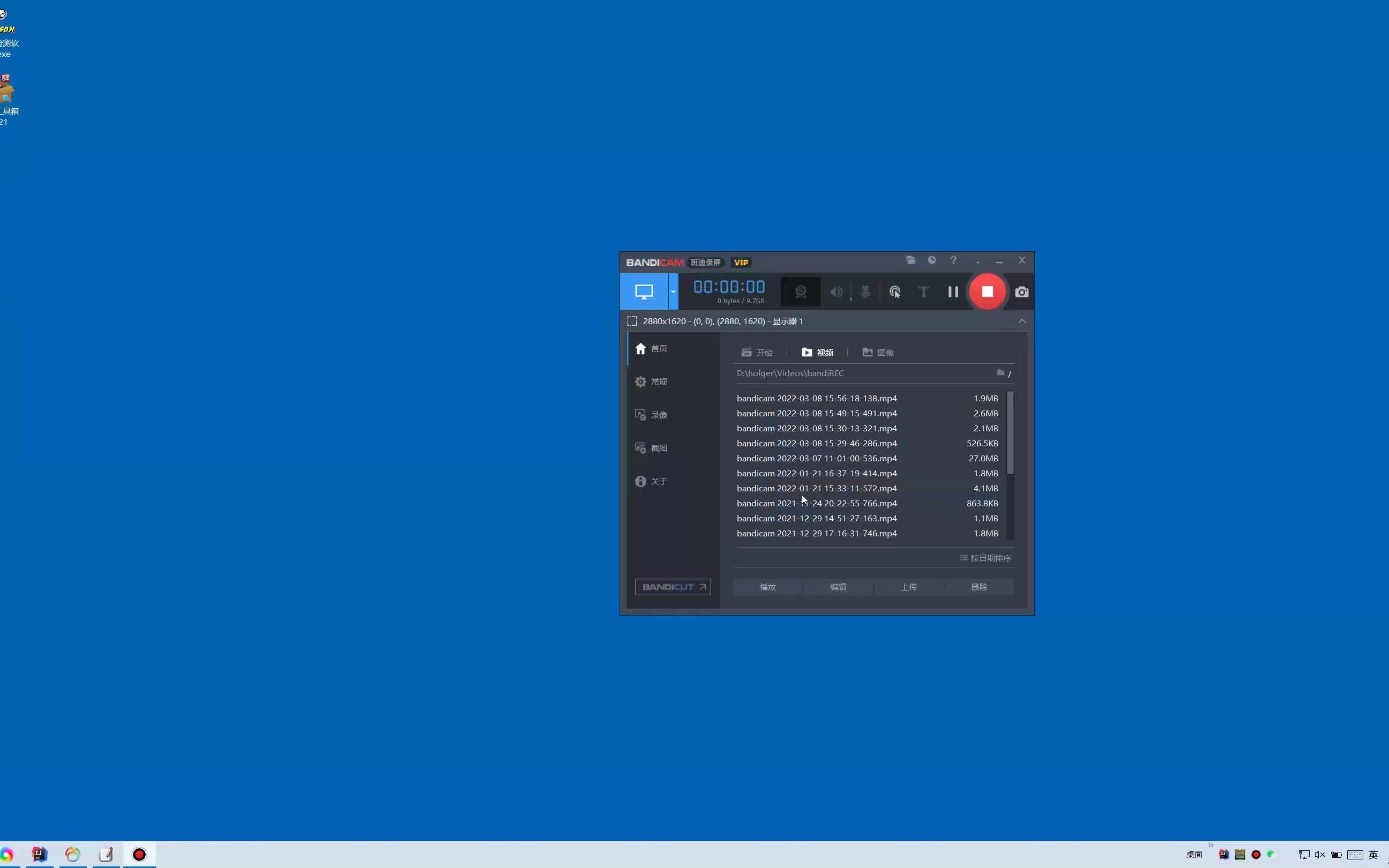The height and width of the screenshot is (868, 1389).
Task: Toggle microphone recording
Action: 865,291
